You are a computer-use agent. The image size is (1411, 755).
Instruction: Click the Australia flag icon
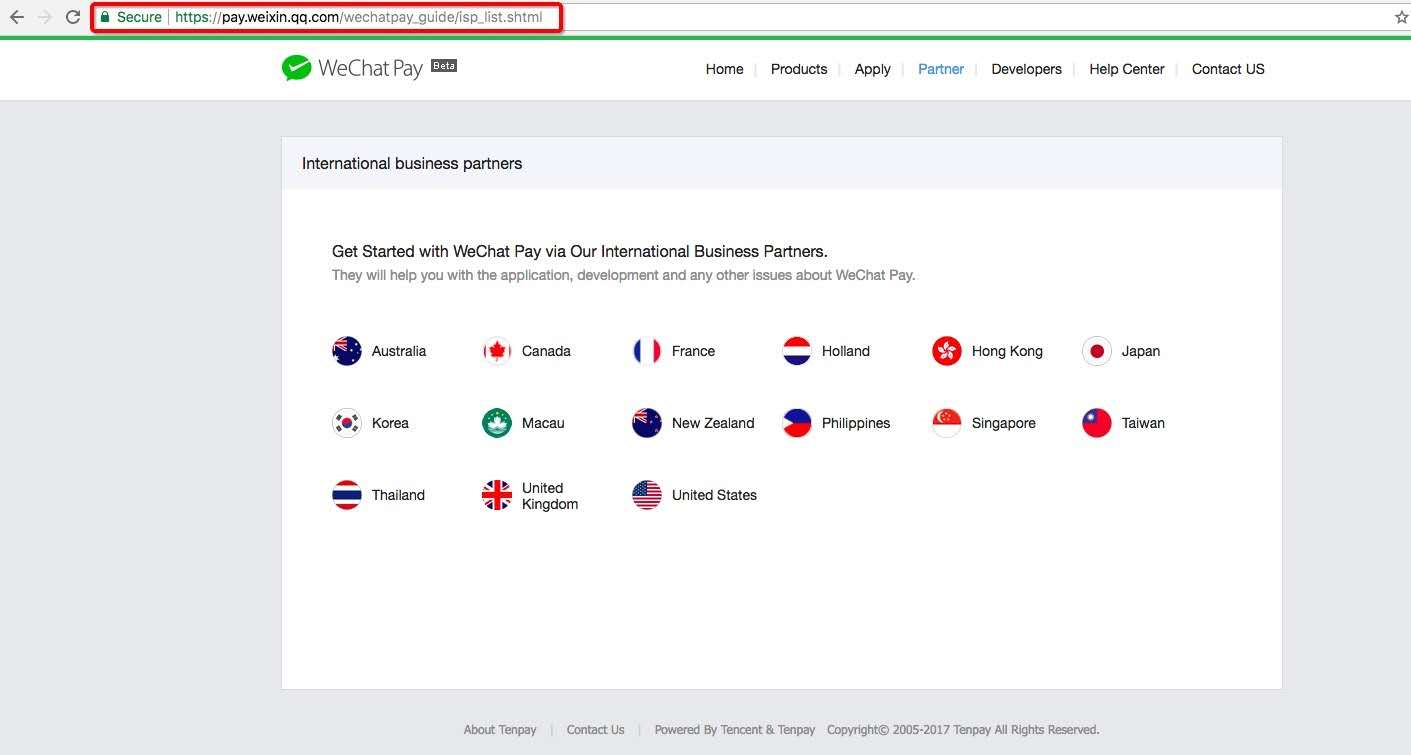pyautogui.click(x=347, y=351)
